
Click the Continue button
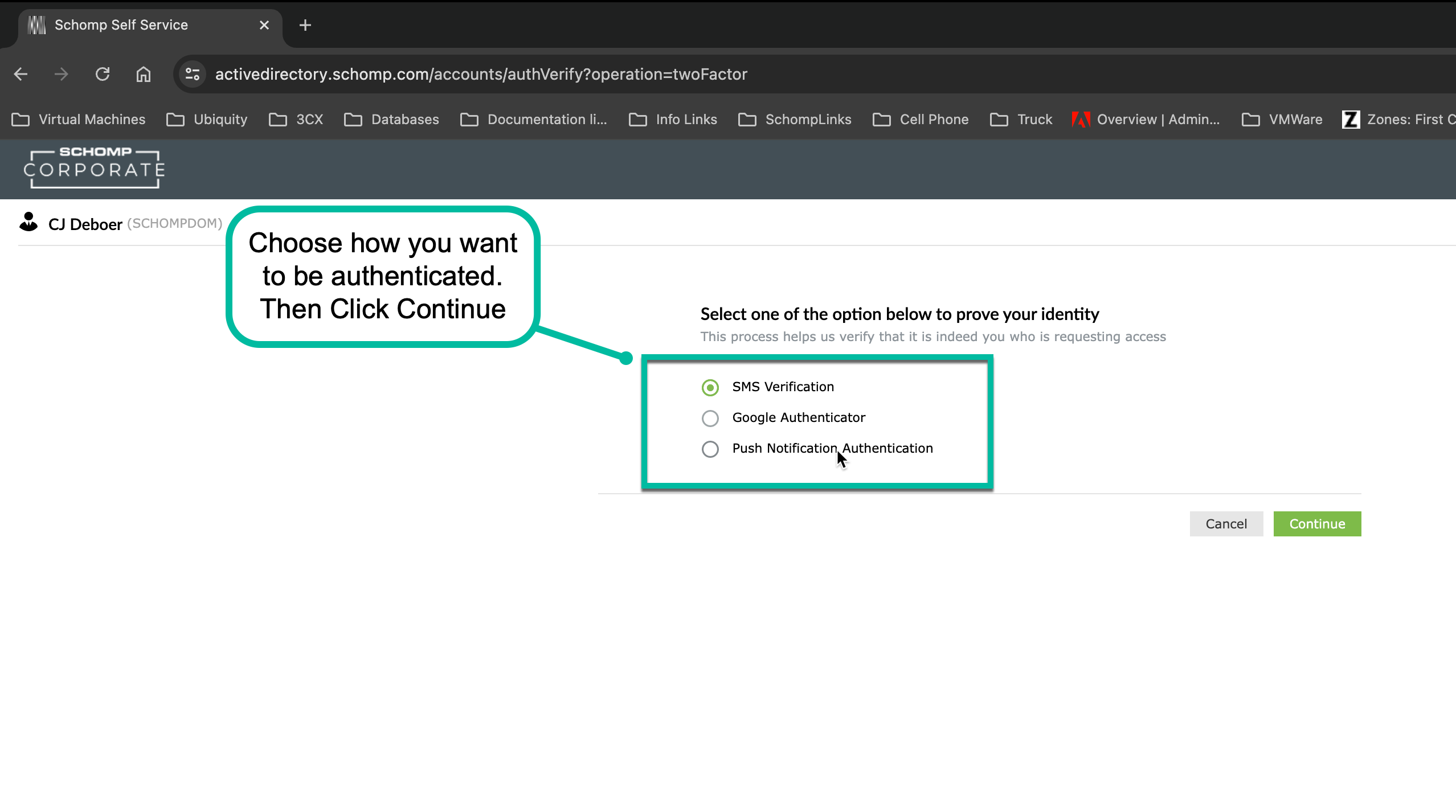(x=1316, y=524)
